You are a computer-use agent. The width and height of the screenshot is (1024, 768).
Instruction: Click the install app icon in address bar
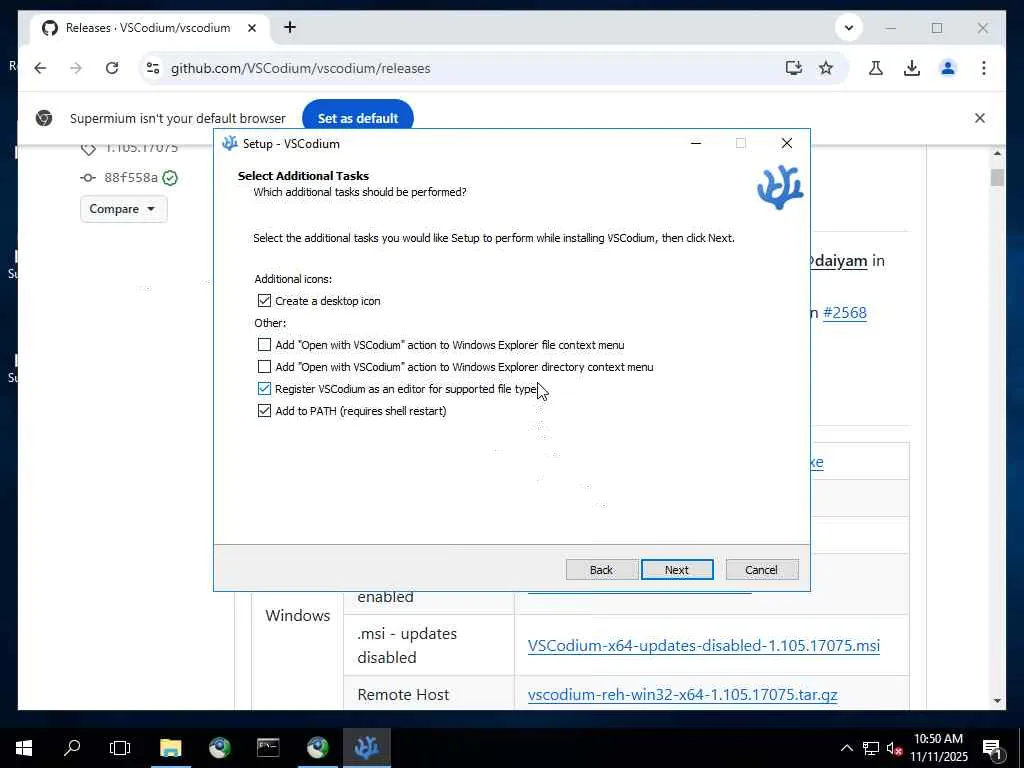(x=793, y=68)
